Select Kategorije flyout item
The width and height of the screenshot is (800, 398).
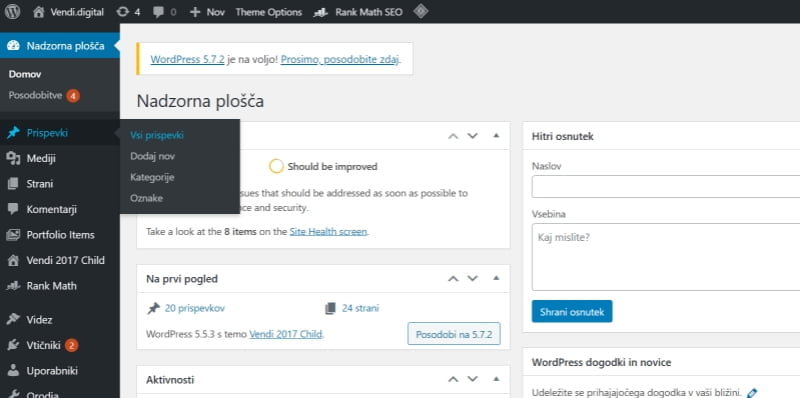[x=152, y=178]
